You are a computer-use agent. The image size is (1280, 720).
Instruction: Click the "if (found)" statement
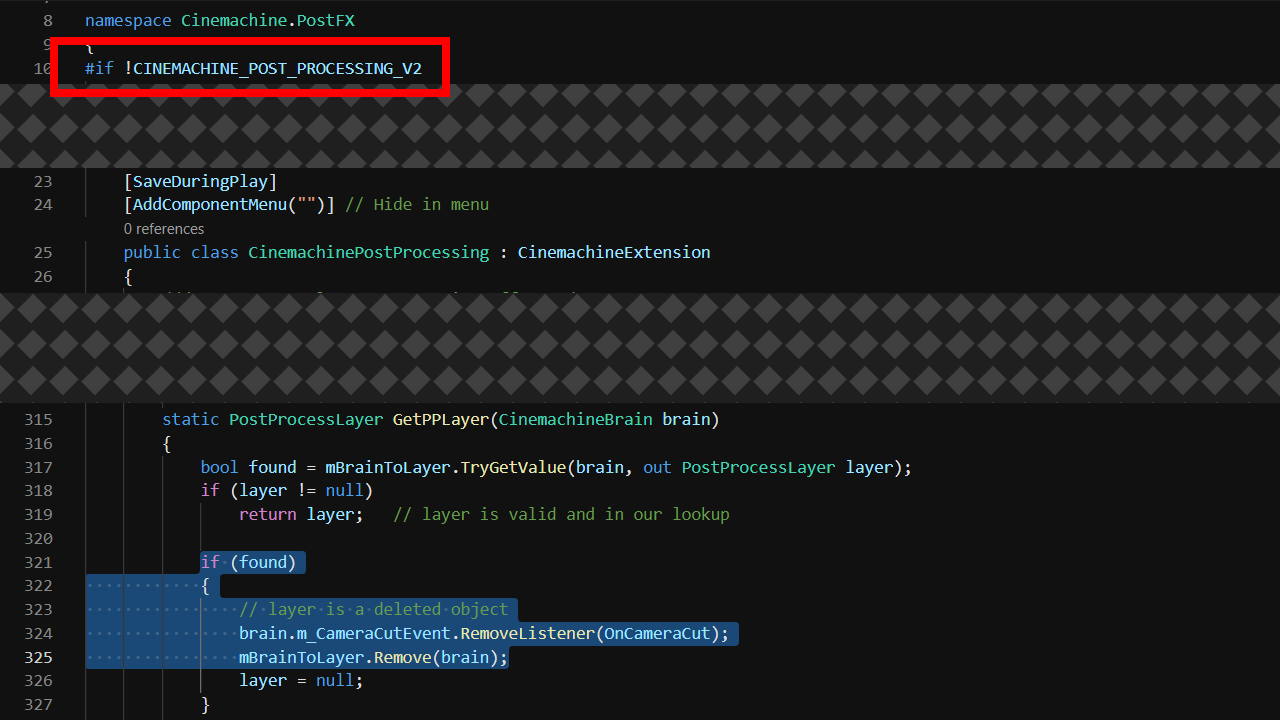coord(248,562)
